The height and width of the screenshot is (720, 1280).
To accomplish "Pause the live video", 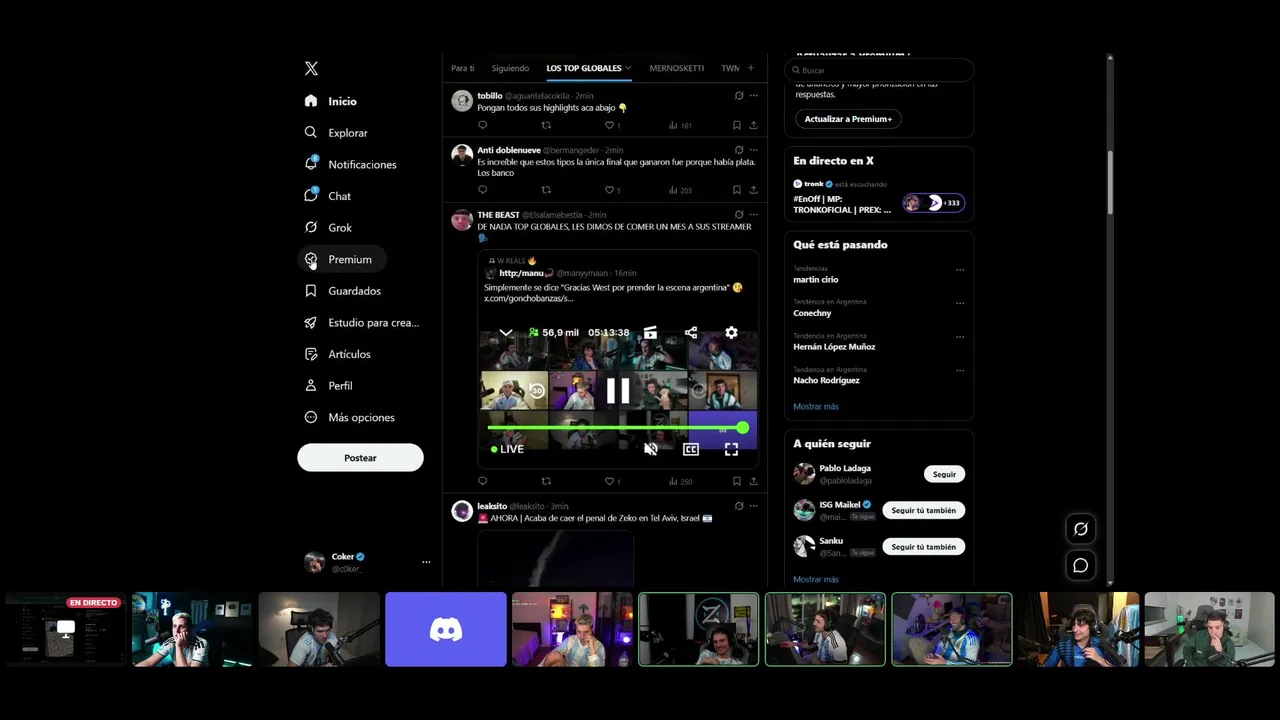I will coord(618,391).
